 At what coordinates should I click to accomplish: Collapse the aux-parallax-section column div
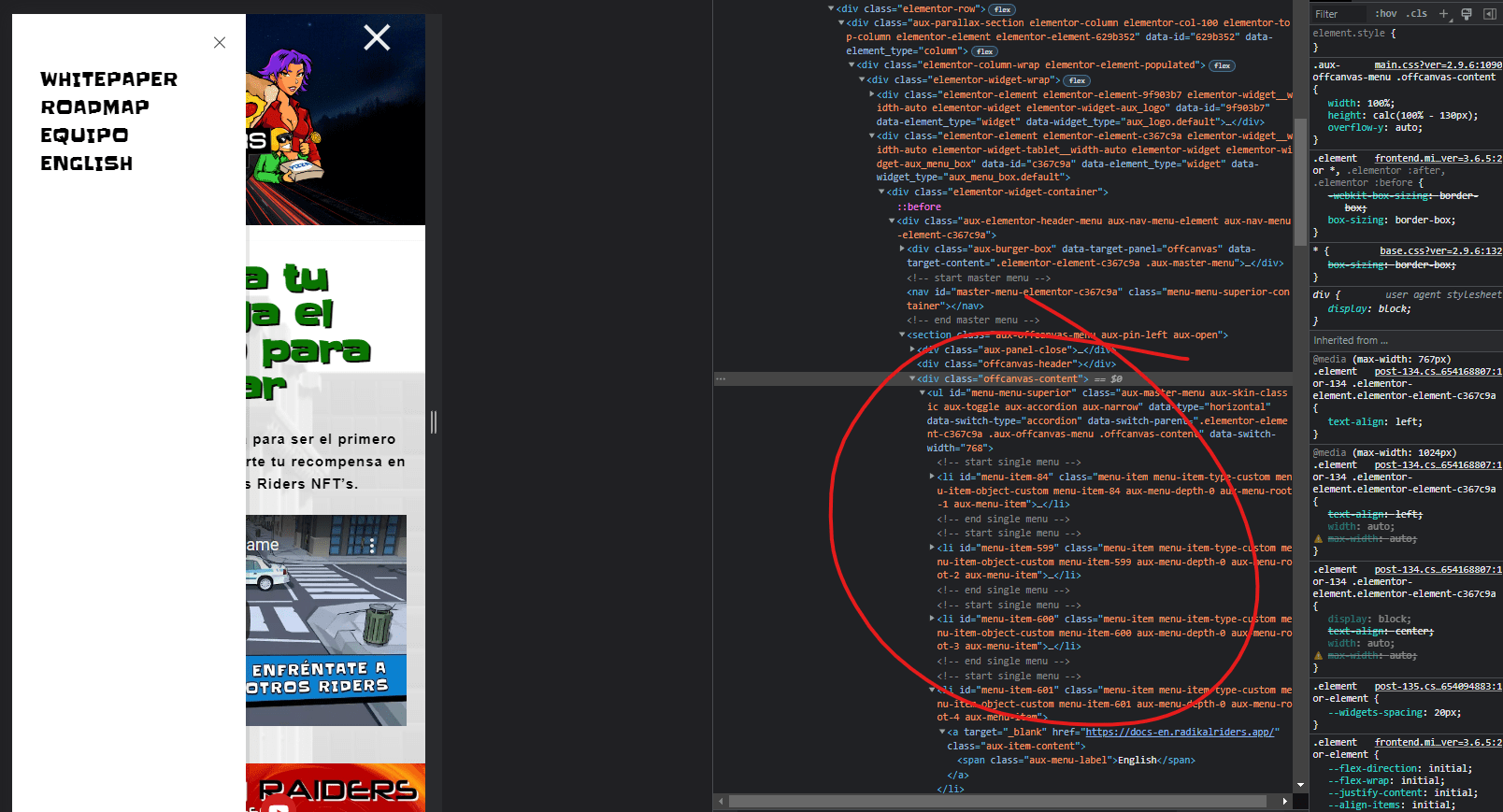pyautogui.click(x=840, y=22)
